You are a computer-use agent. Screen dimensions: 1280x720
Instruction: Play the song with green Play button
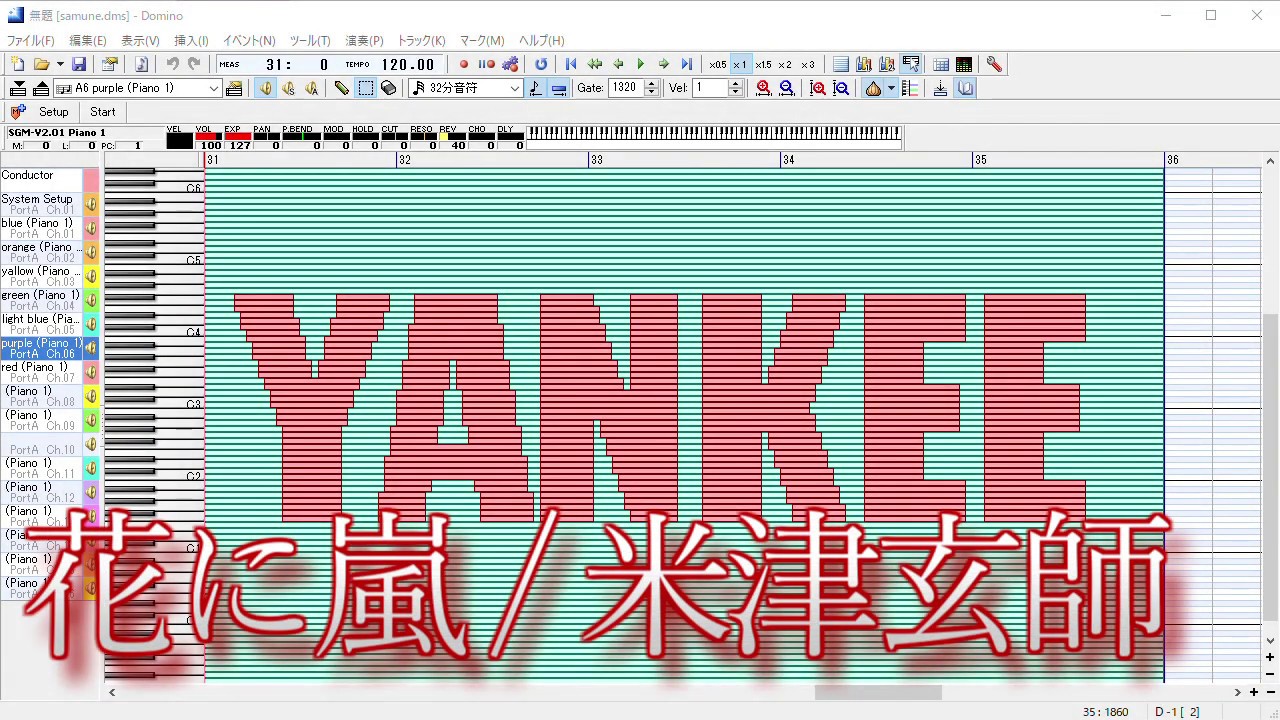641,64
